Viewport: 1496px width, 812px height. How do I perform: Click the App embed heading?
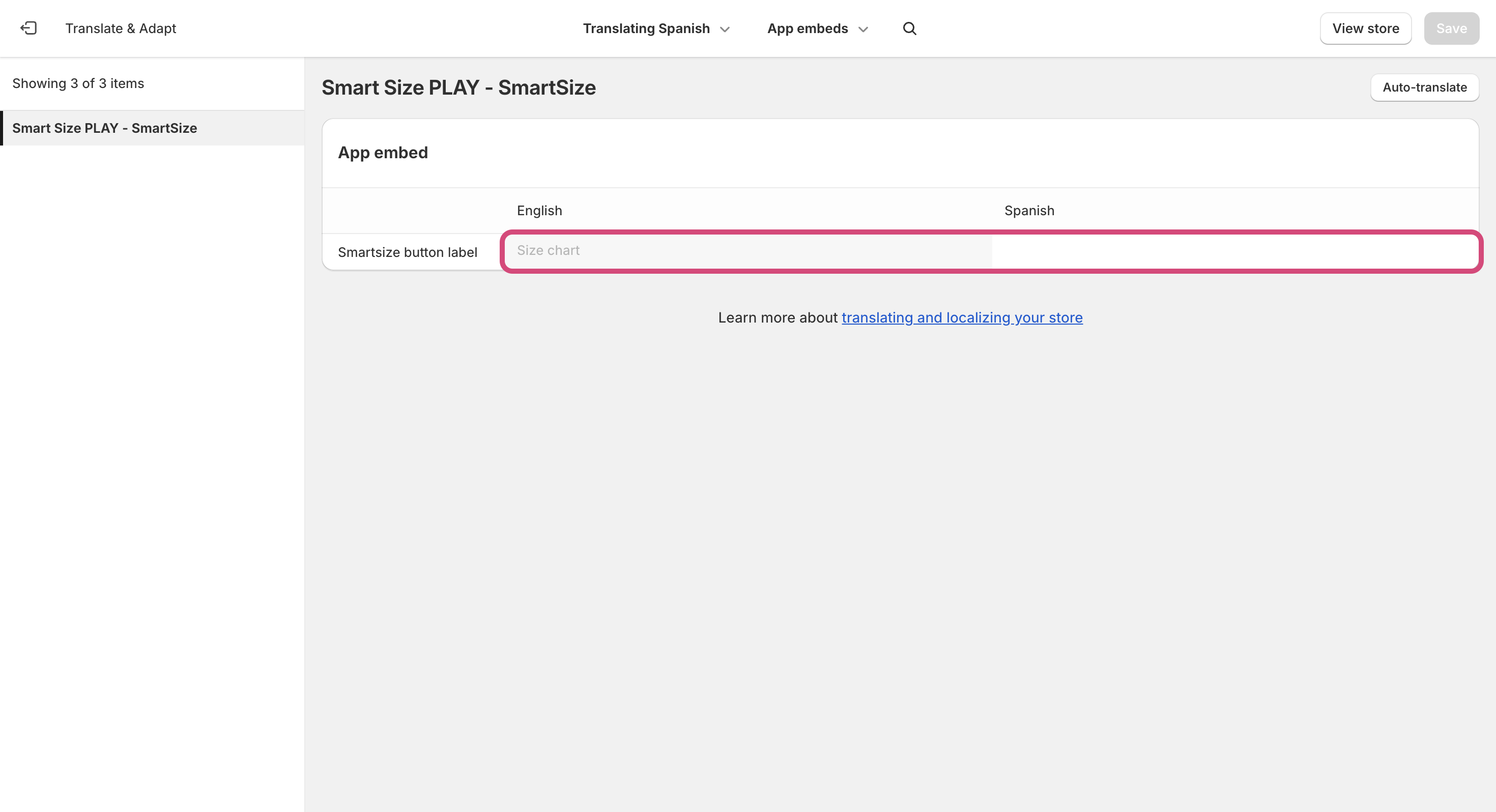tap(383, 153)
